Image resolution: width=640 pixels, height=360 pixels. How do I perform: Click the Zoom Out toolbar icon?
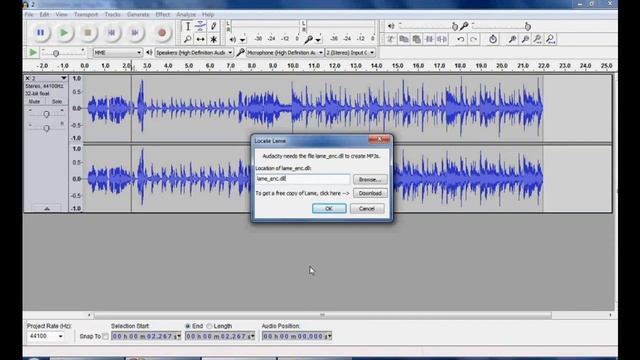(x=525, y=39)
